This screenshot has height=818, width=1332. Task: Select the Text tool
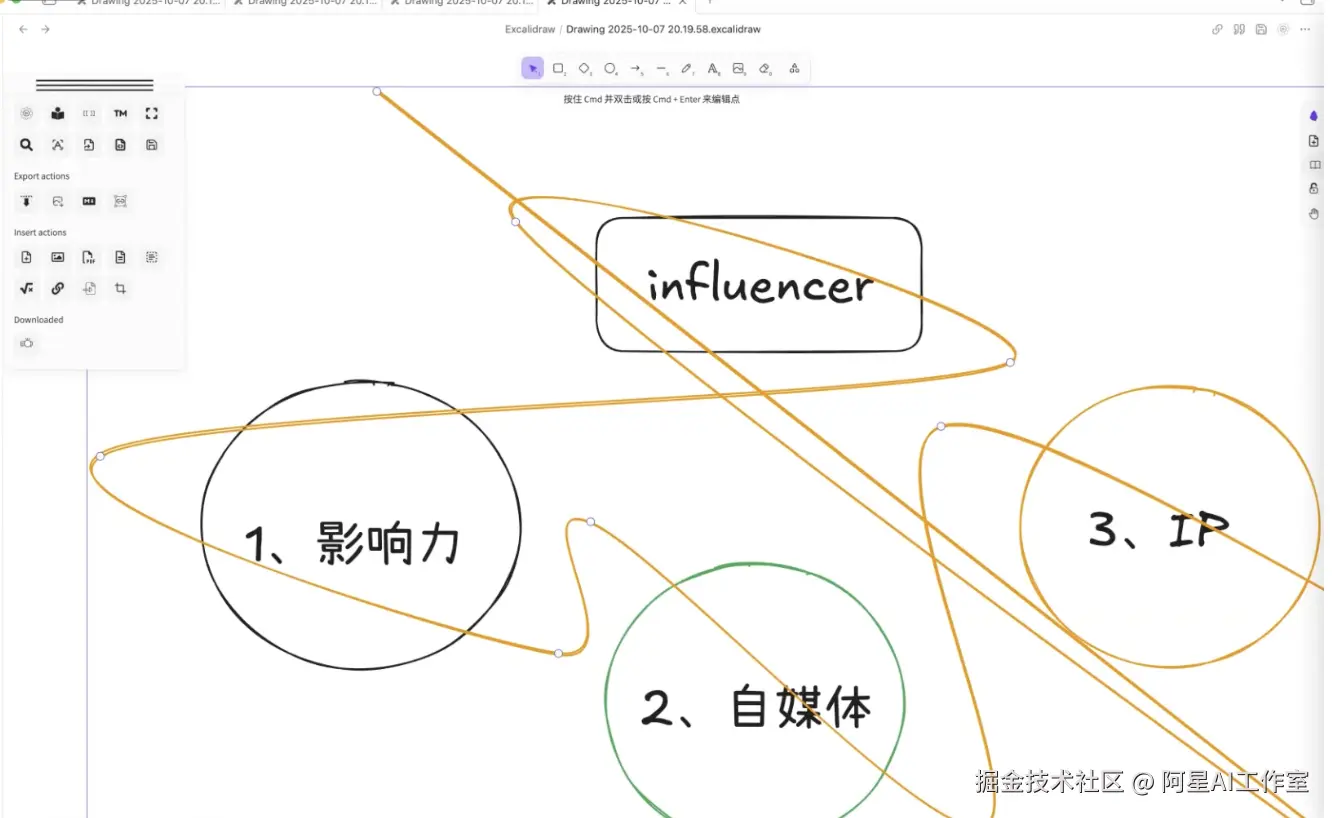click(x=713, y=68)
